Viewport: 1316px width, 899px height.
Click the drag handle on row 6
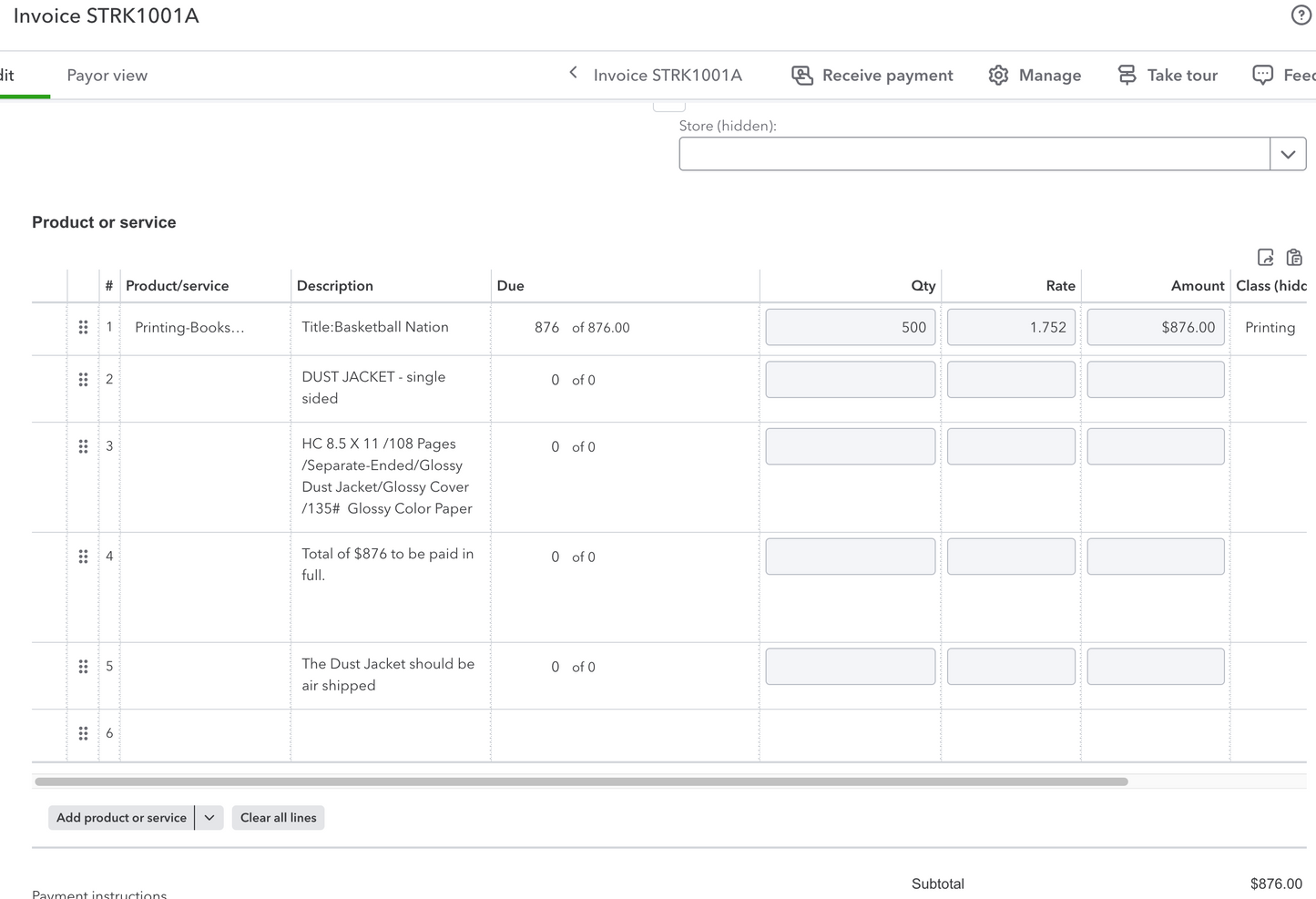83,733
